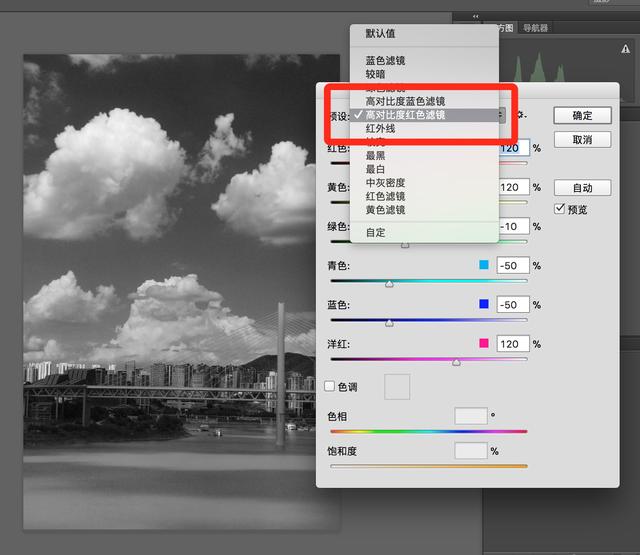Viewport: 640px width, 555px height.
Task: Click the magenta slider handle
Action: [x=456, y=362]
